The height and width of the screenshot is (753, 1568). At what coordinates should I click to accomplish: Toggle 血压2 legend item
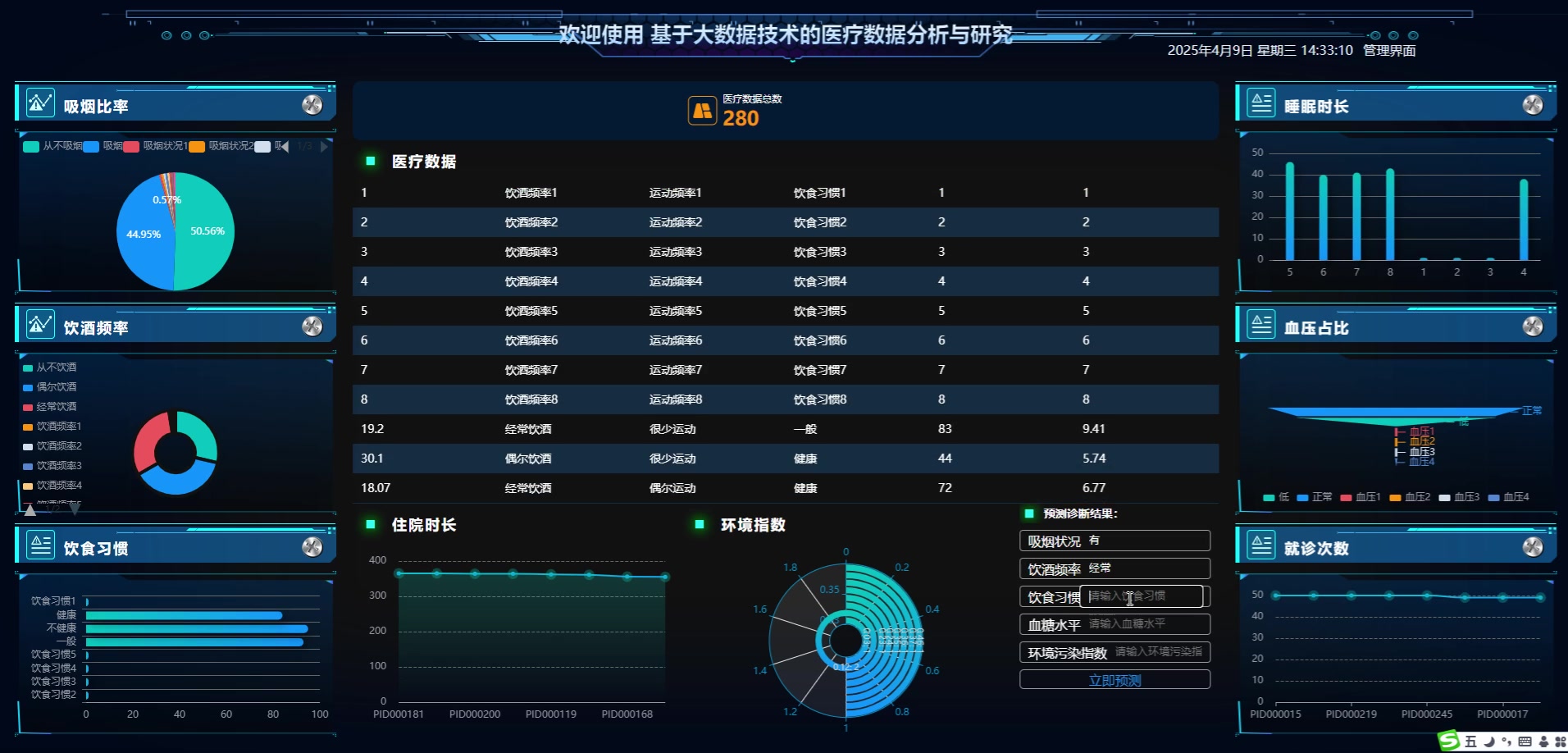pyautogui.click(x=1409, y=497)
